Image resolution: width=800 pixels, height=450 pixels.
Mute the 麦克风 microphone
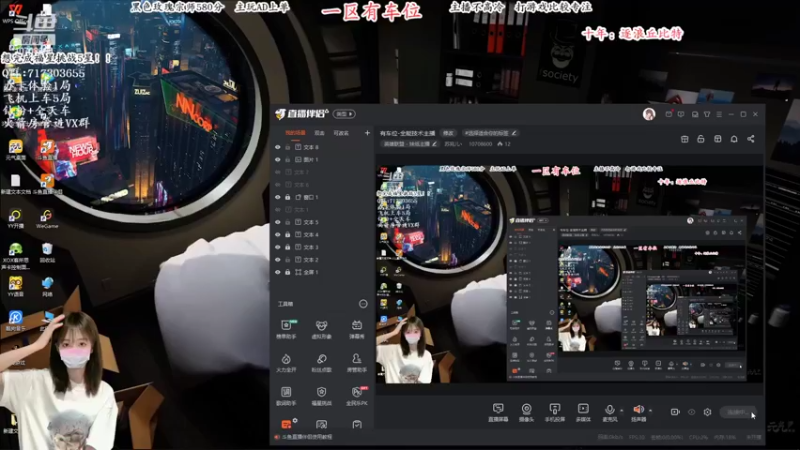coord(609,412)
